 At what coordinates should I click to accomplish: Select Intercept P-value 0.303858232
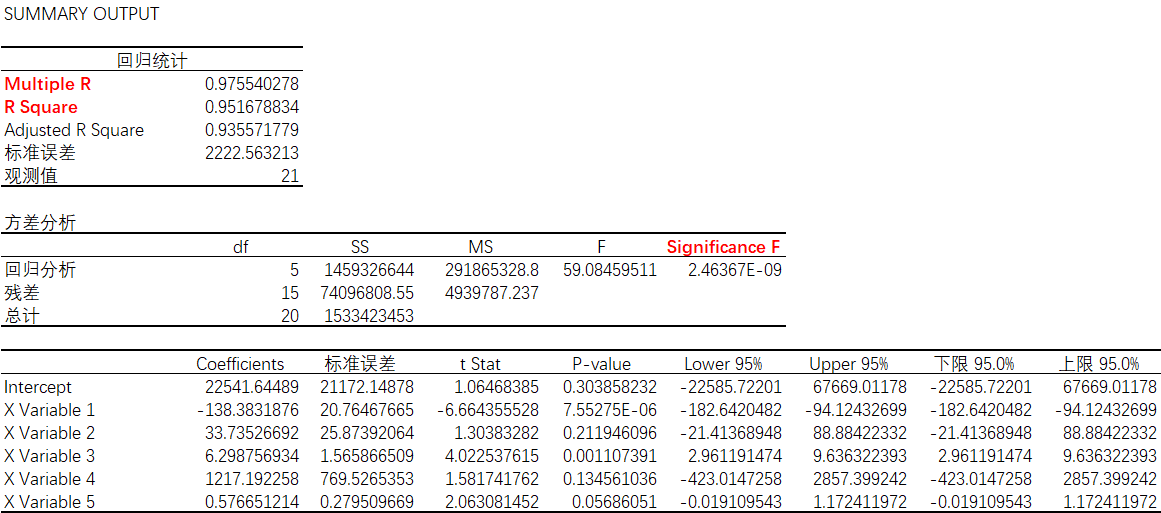click(610, 386)
